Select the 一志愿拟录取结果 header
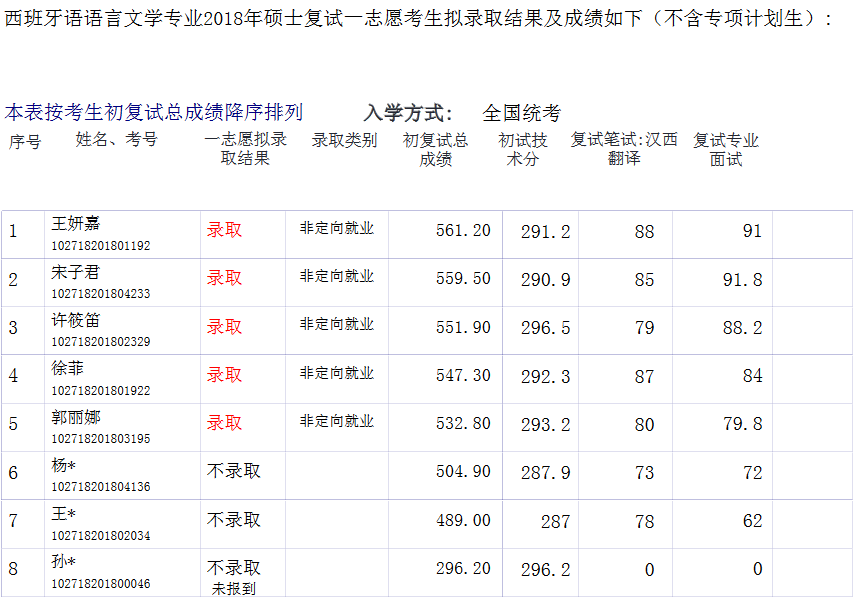The height and width of the screenshot is (602, 856). pos(245,149)
